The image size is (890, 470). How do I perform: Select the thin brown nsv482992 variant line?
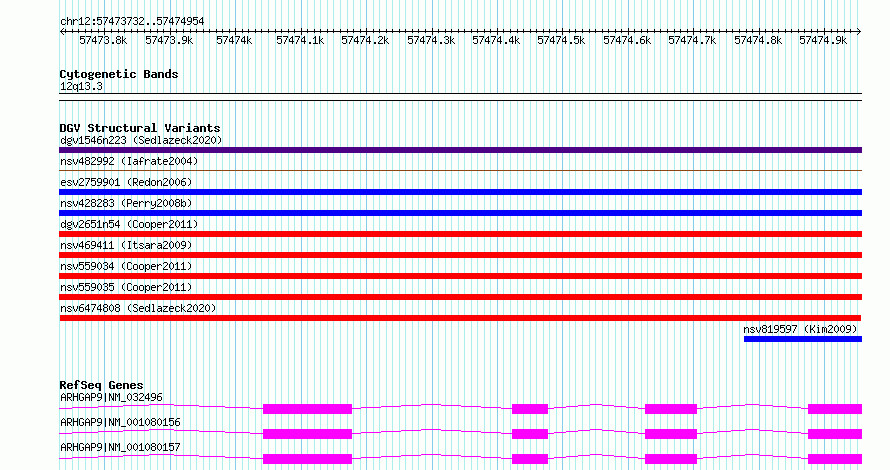click(460, 170)
